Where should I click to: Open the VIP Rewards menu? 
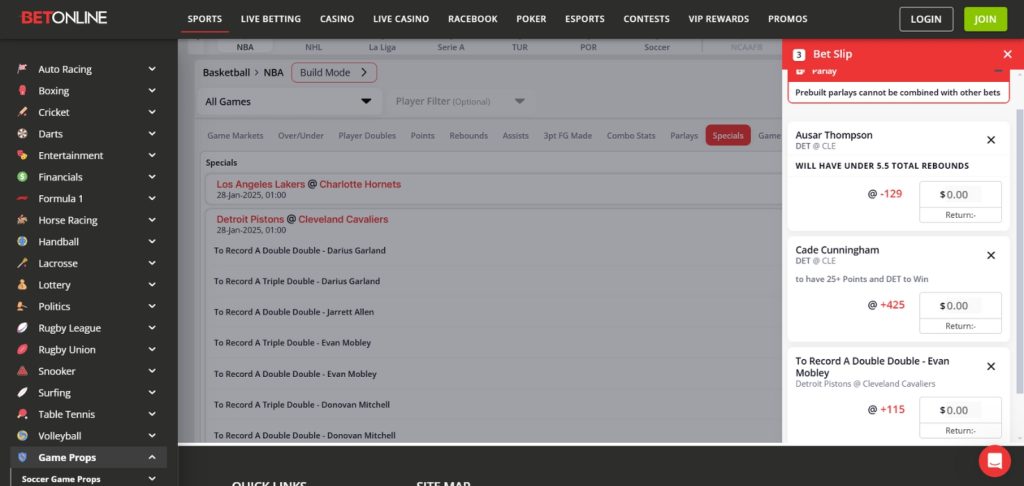(x=718, y=19)
